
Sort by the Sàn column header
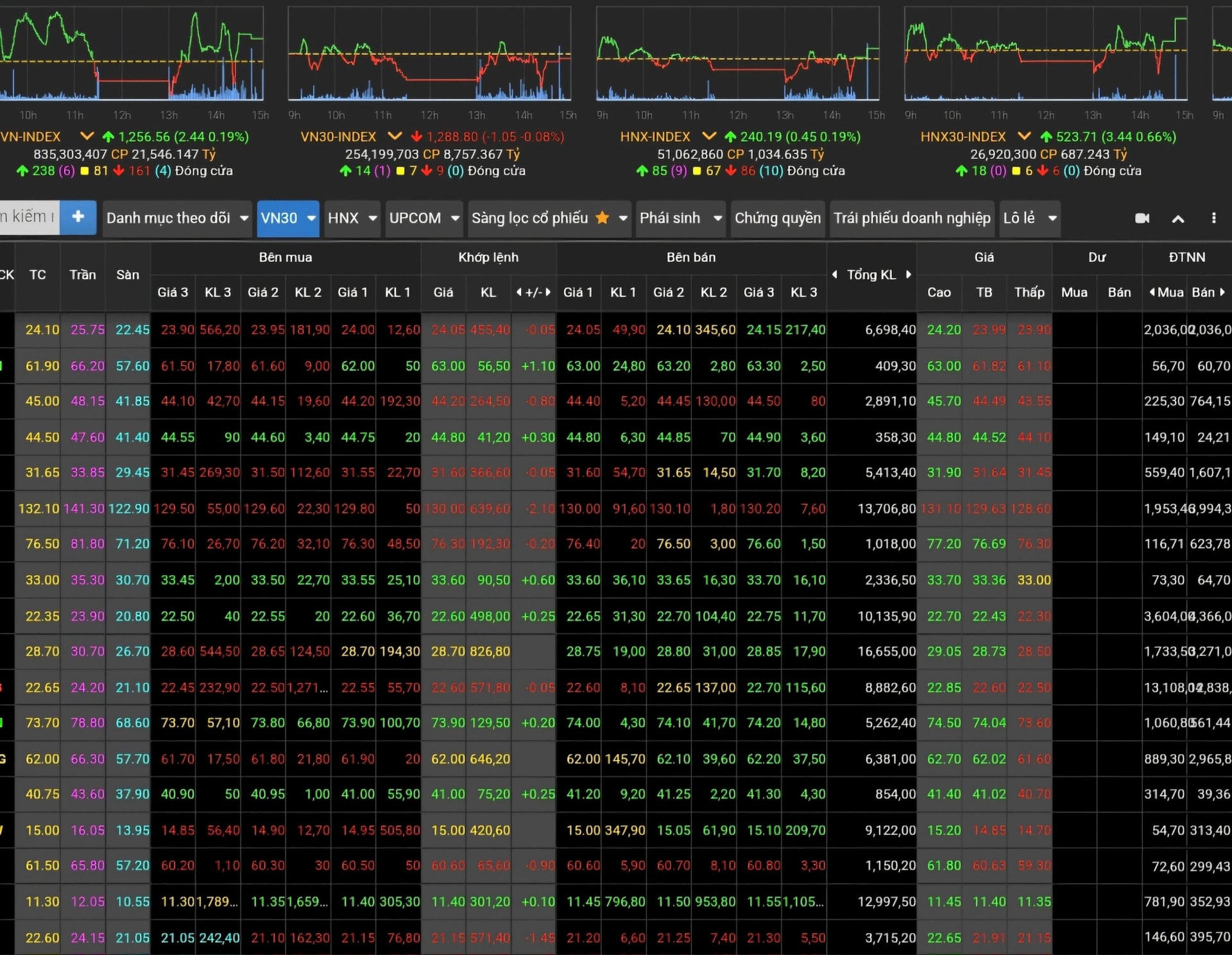click(x=128, y=275)
